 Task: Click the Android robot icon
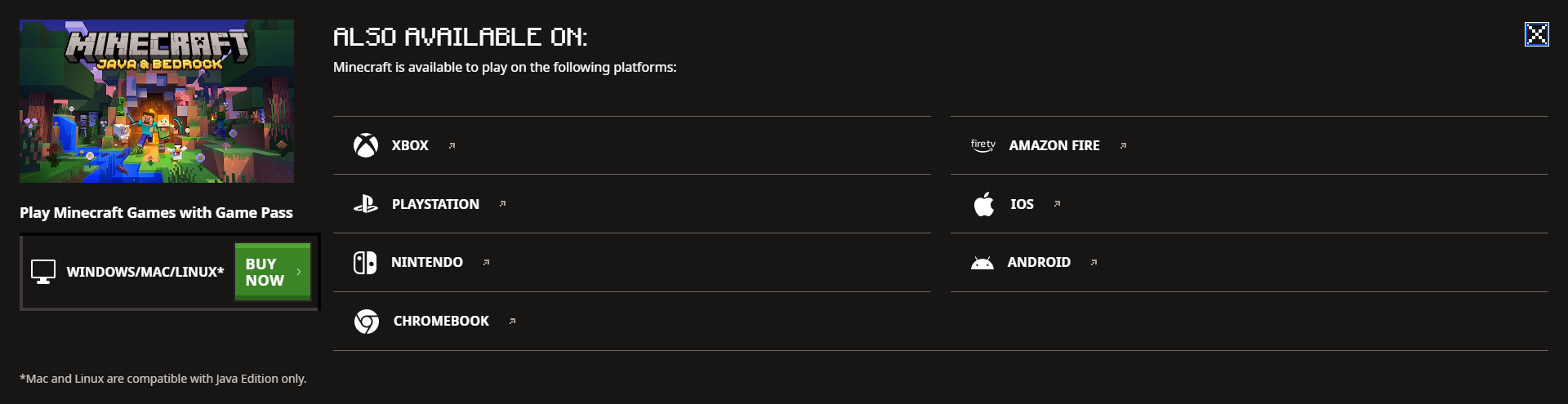982,263
